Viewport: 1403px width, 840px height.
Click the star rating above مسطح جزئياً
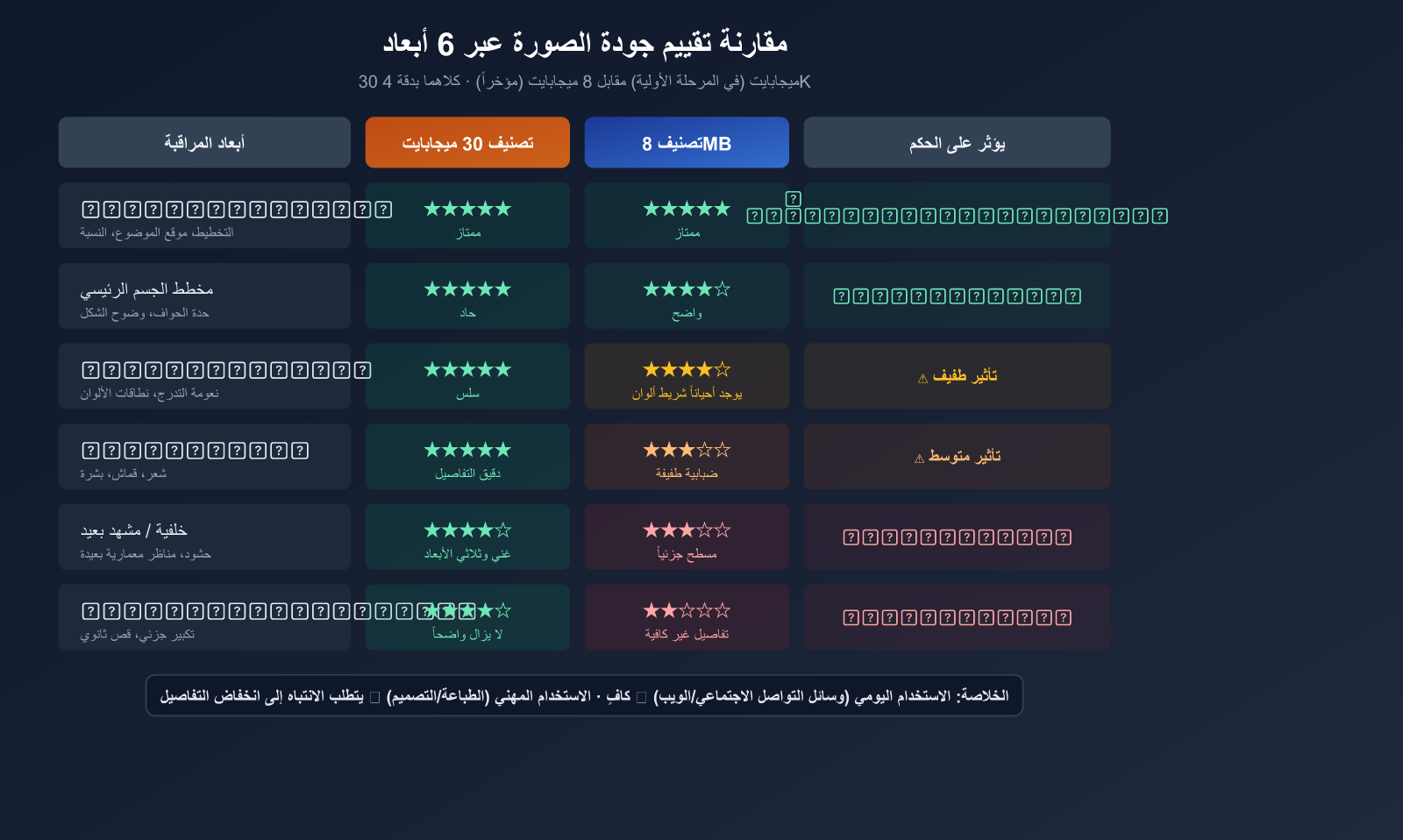(687, 530)
